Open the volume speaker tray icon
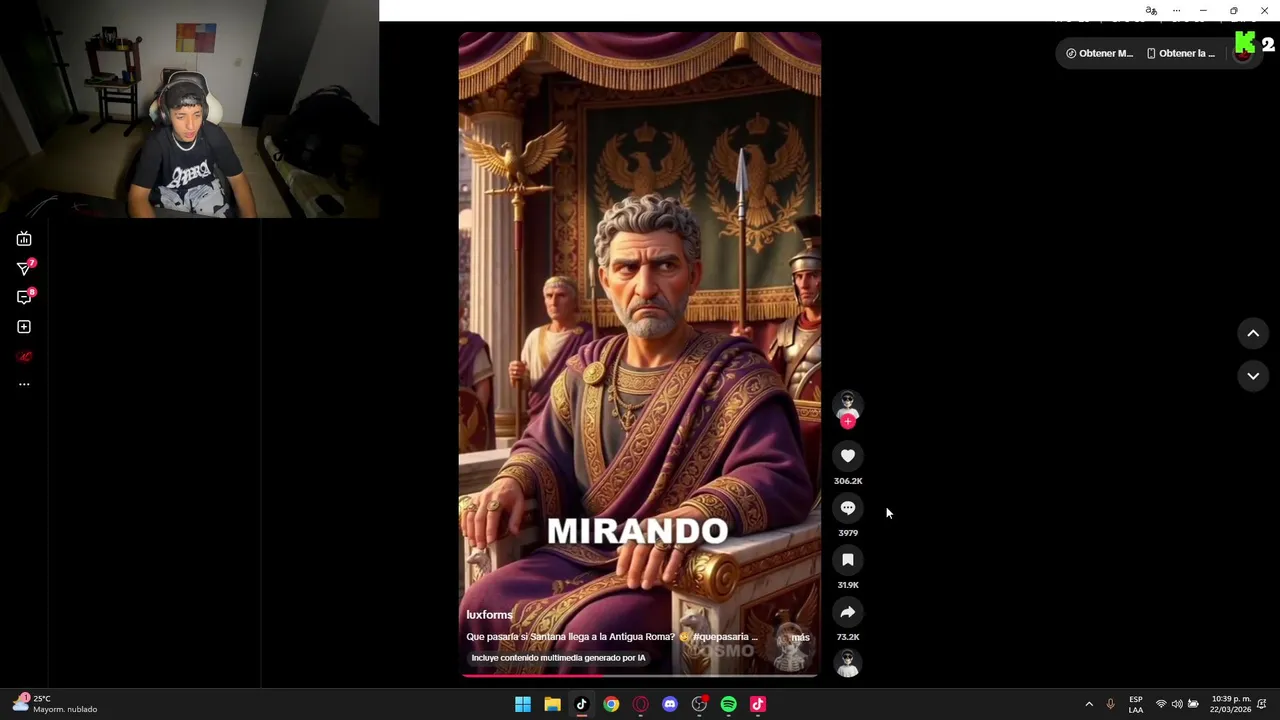Image resolution: width=1280 pixels, height=720 pixels. point(1177,704)
